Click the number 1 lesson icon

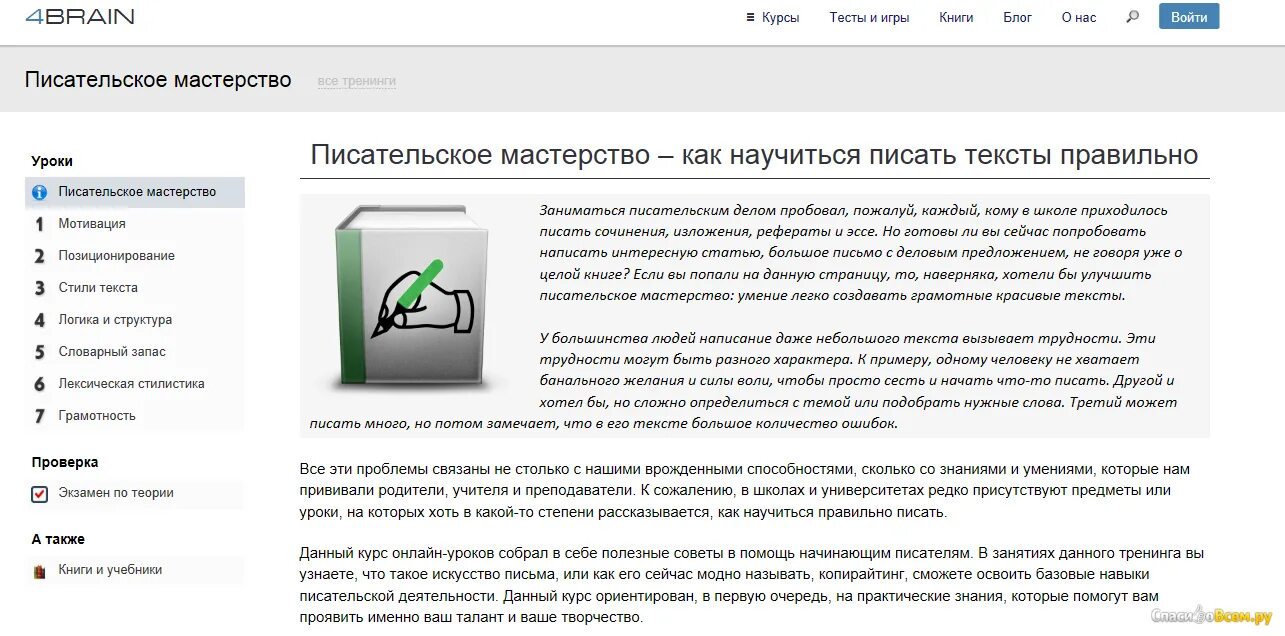click(39, 224)
